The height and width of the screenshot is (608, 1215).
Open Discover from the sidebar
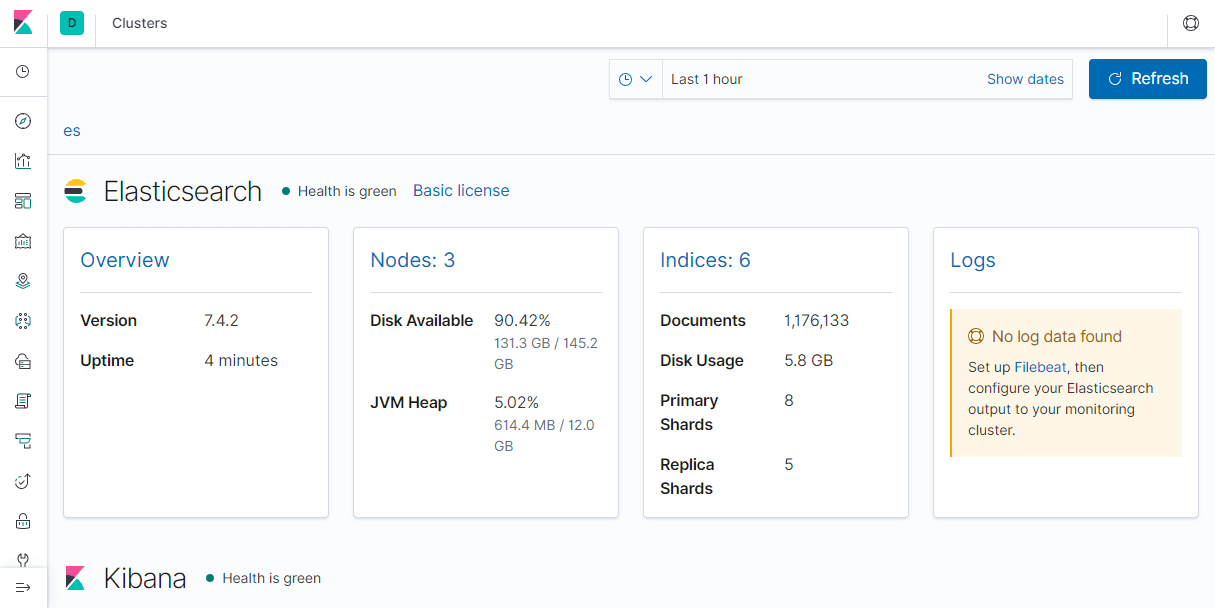(23, 121)
